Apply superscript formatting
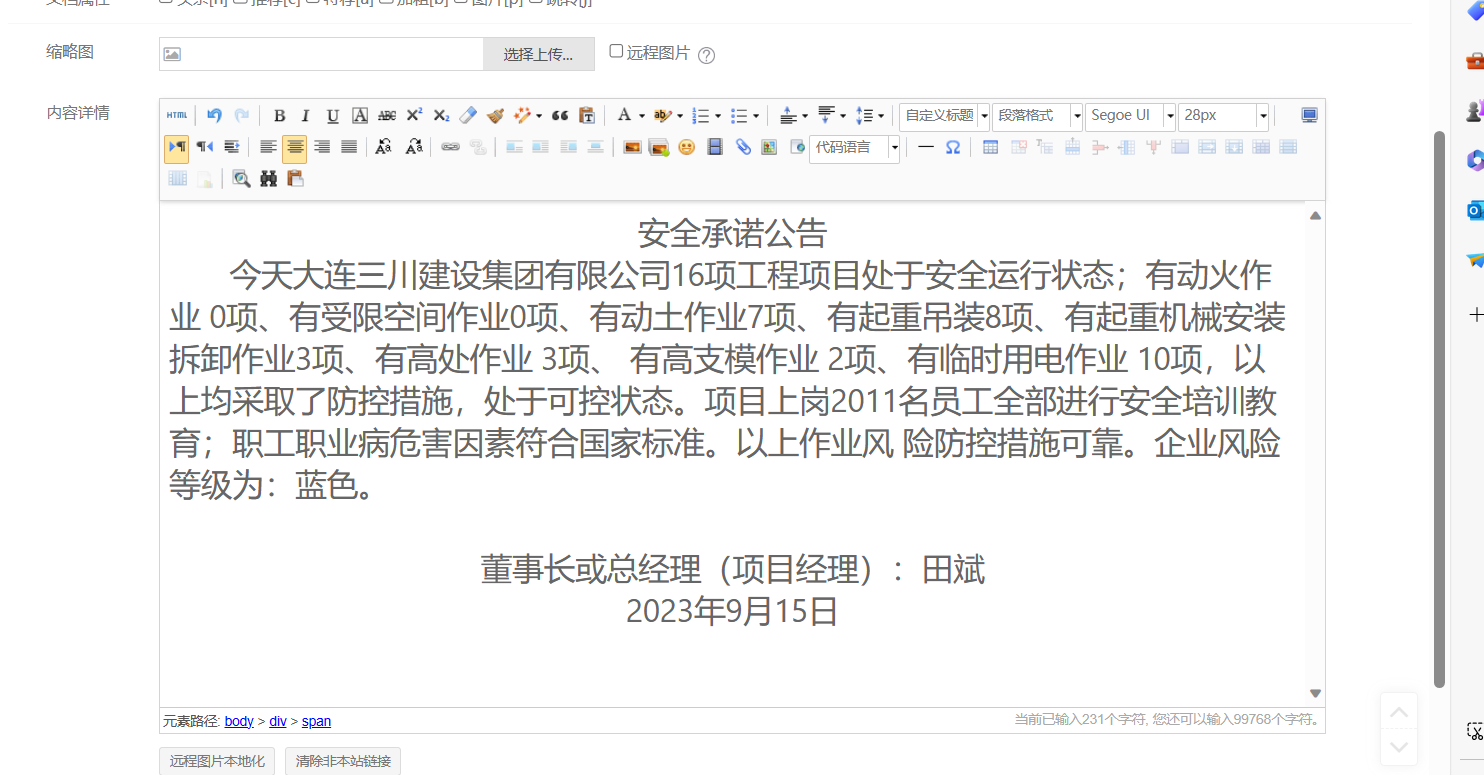The height and width of the screenshot is (775, 1484). [x=414, y=115]
